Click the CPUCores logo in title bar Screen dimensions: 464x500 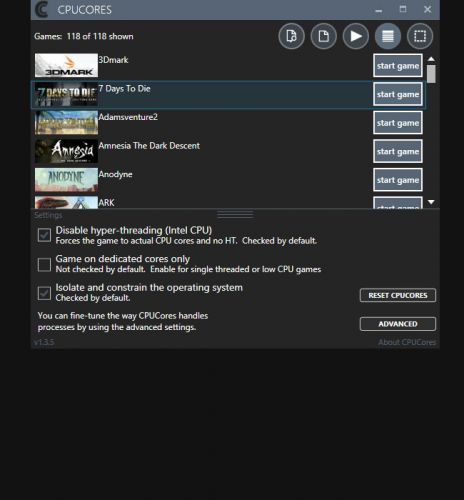[42, 10]
